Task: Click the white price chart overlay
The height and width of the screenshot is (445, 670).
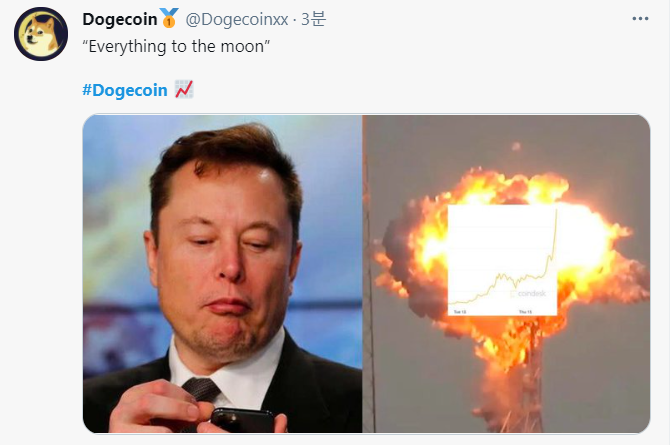Action: tap(502, 260)
